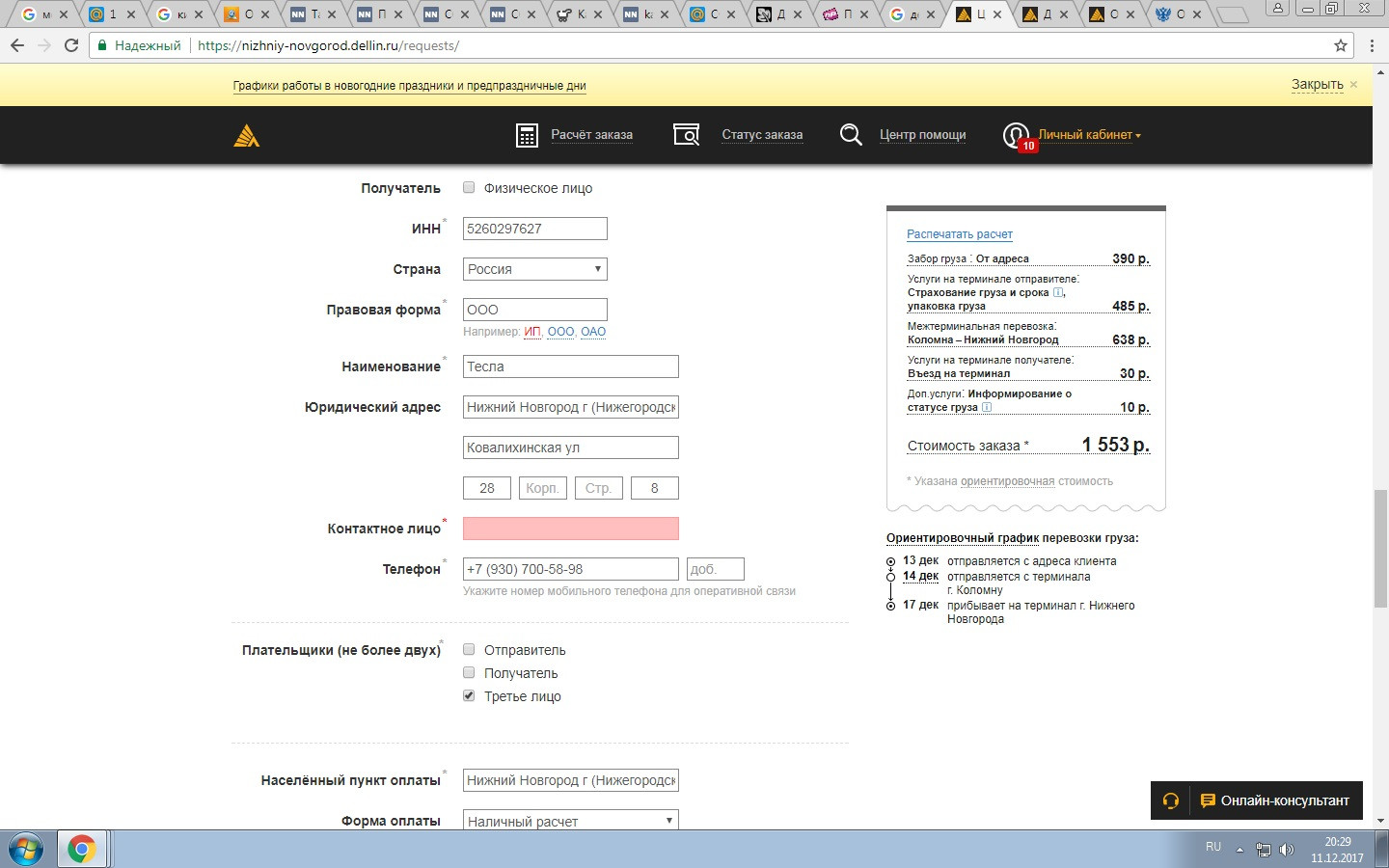Open the Страна dropdown showing Россия
1389x868 pixels.
[x=535, y=269]
